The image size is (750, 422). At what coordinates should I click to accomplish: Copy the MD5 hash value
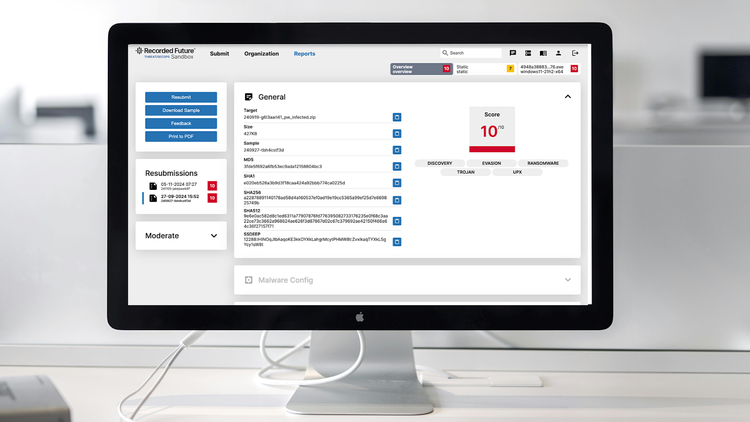point(397,165)
